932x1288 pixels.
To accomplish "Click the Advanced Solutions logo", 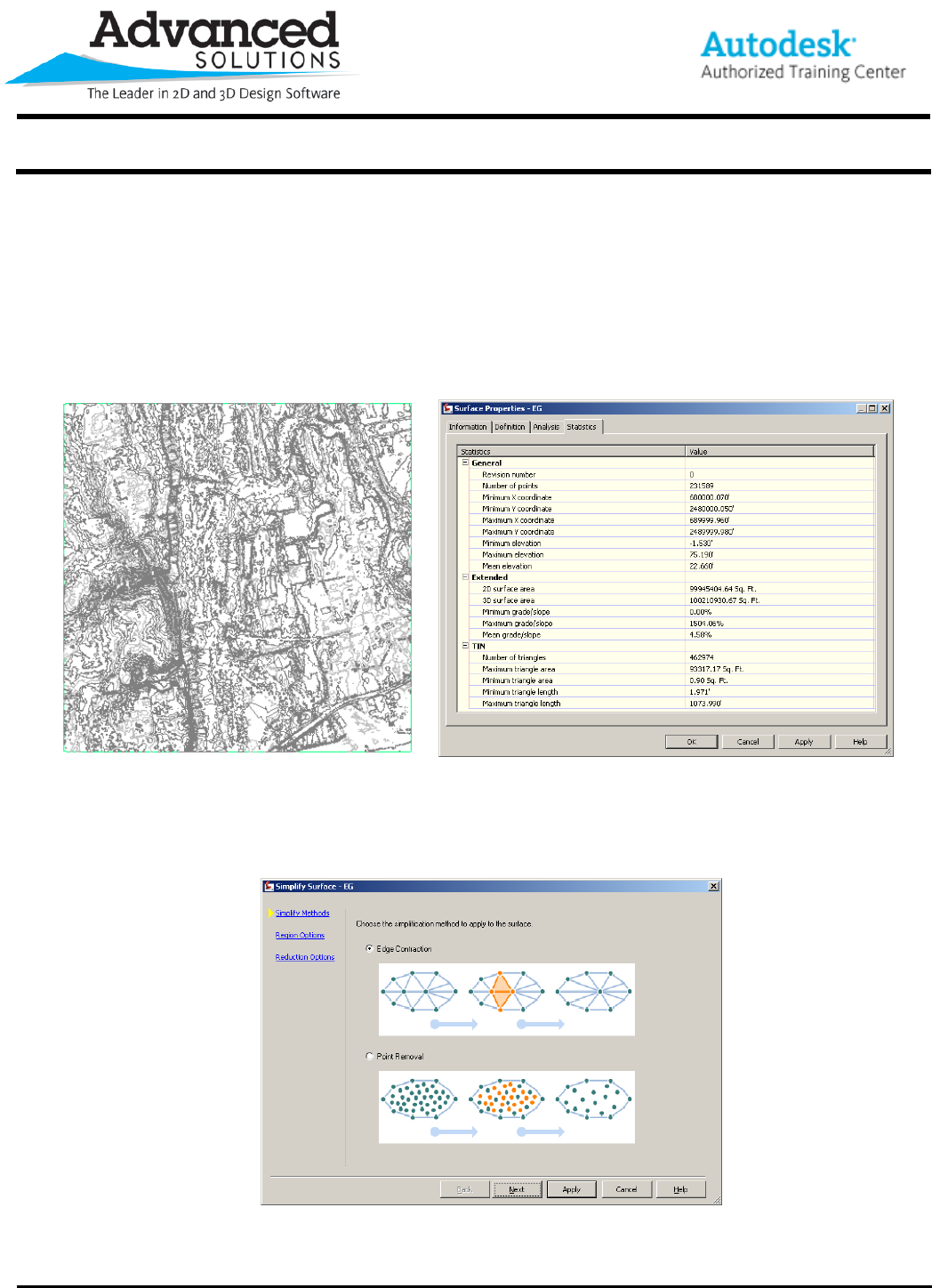I will [x=182, y=55].
